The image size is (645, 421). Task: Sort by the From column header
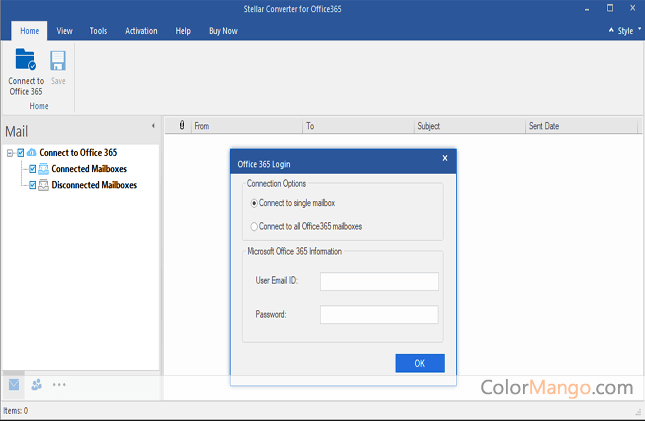click(247, 126)
